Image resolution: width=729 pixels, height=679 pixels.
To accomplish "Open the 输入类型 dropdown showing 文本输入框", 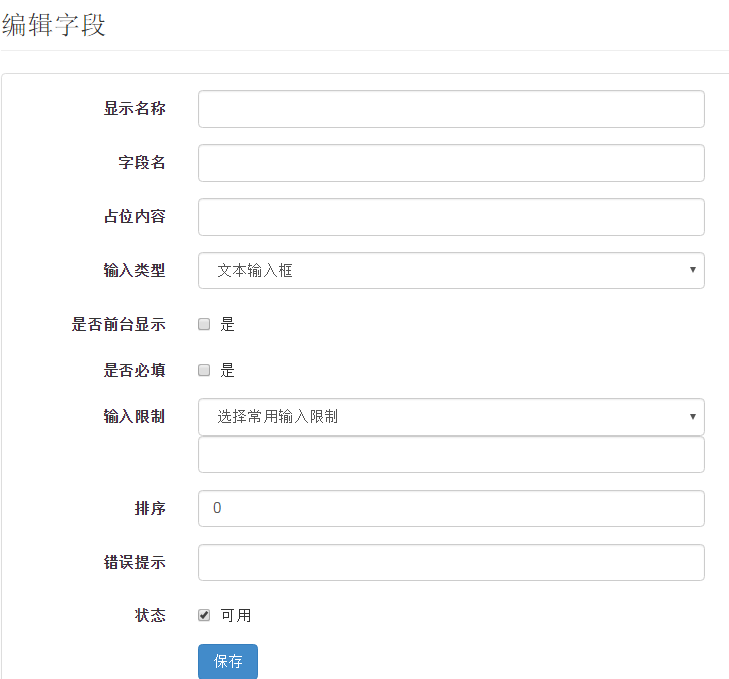I will pos(451,270).
